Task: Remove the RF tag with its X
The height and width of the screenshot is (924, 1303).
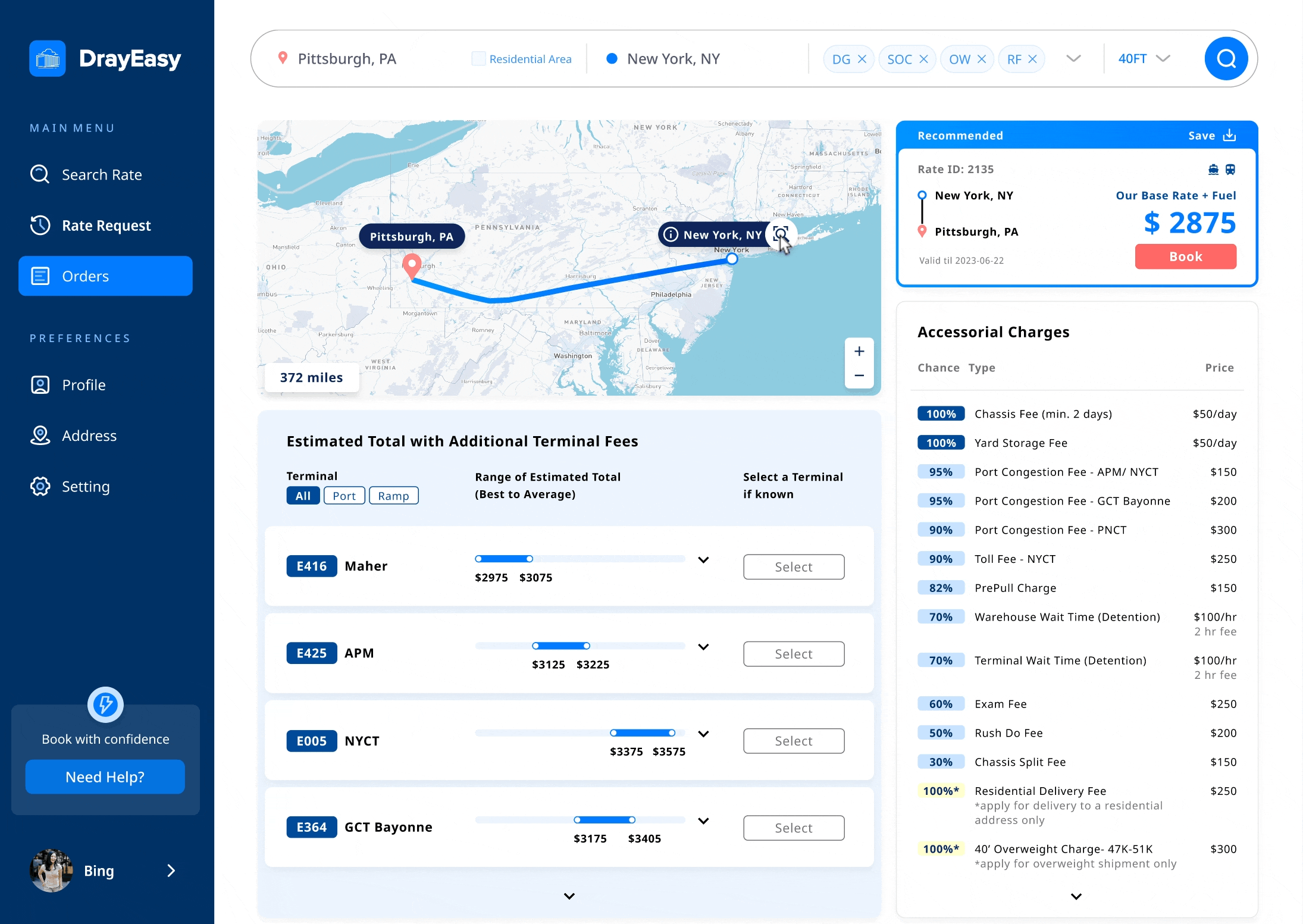Action: (1032, 59)
